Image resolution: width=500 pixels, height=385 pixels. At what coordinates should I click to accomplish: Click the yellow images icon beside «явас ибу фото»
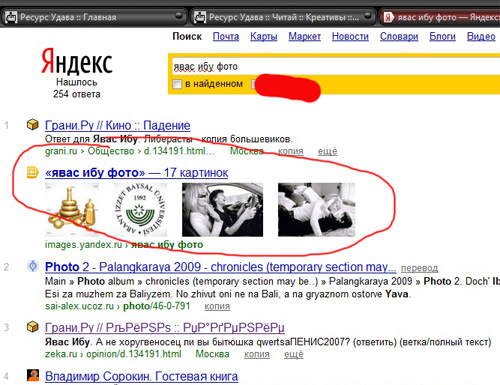tap(33, 172)
